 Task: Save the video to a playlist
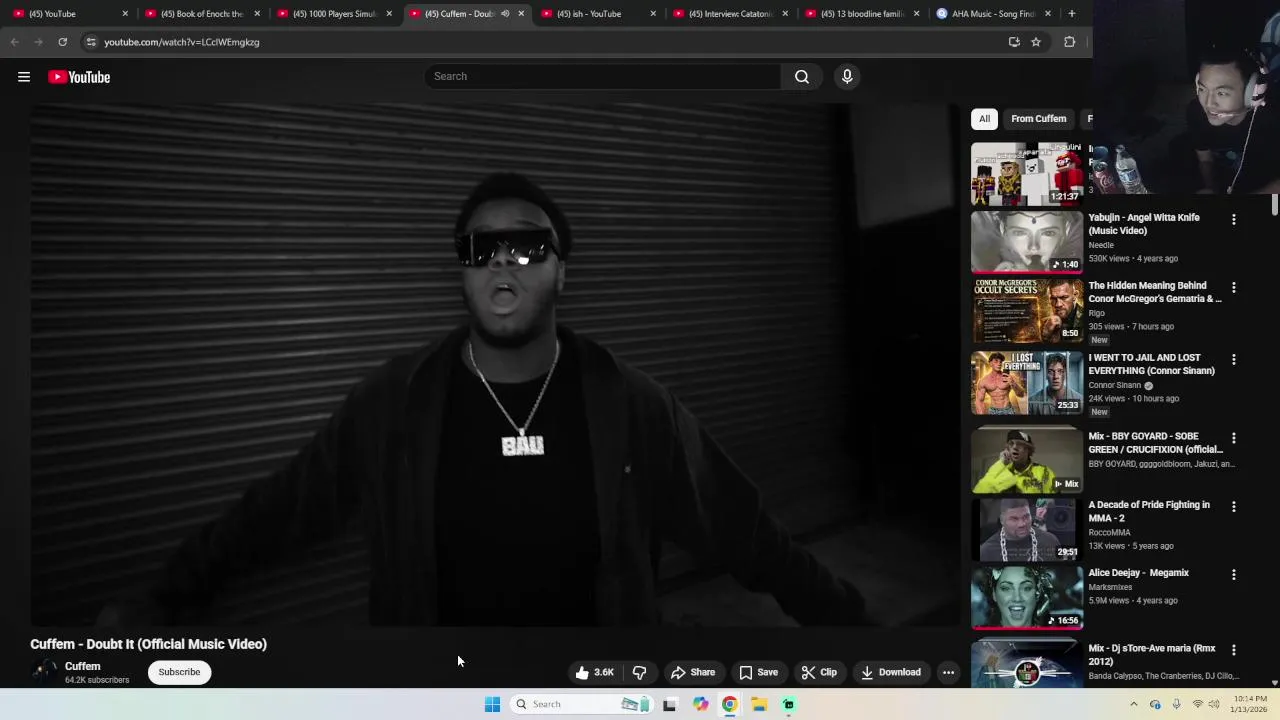coord(758,672)
